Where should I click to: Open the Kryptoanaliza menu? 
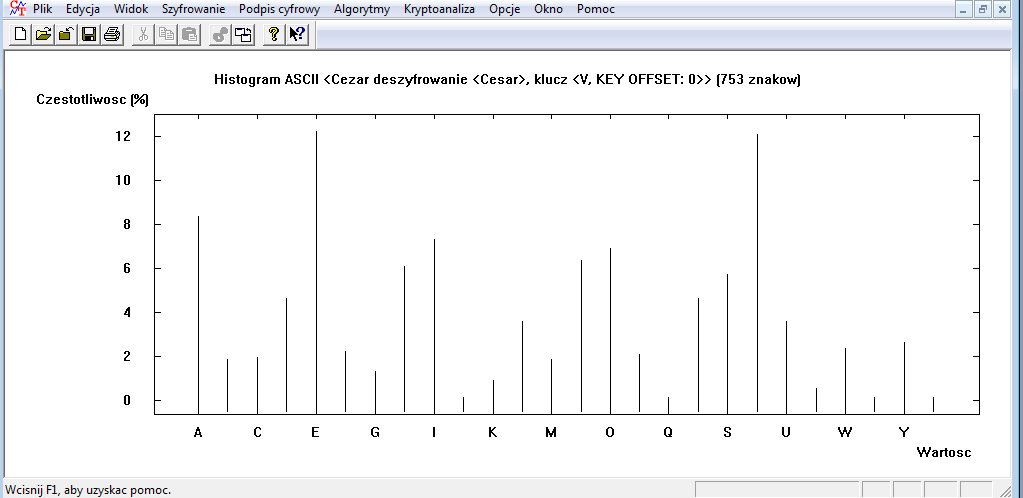click(439, 9)
